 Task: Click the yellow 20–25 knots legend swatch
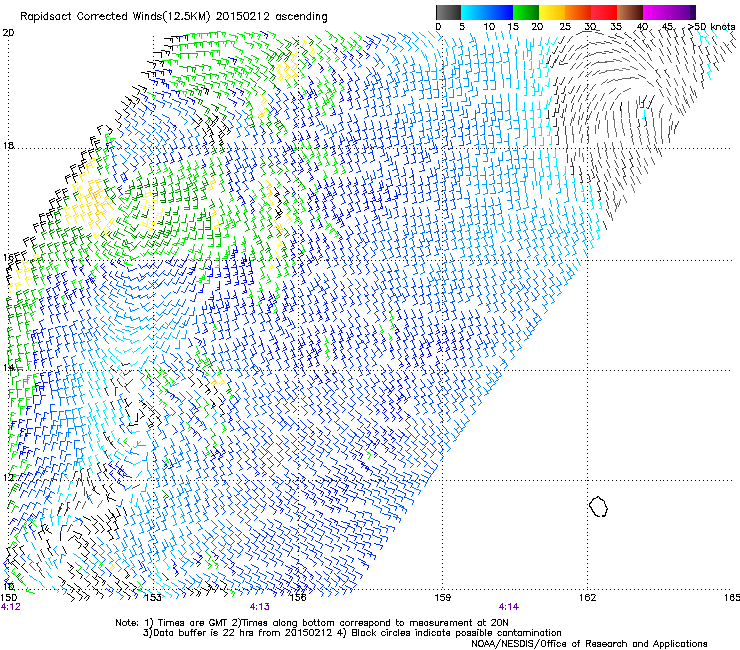click(x=552, y=12)
